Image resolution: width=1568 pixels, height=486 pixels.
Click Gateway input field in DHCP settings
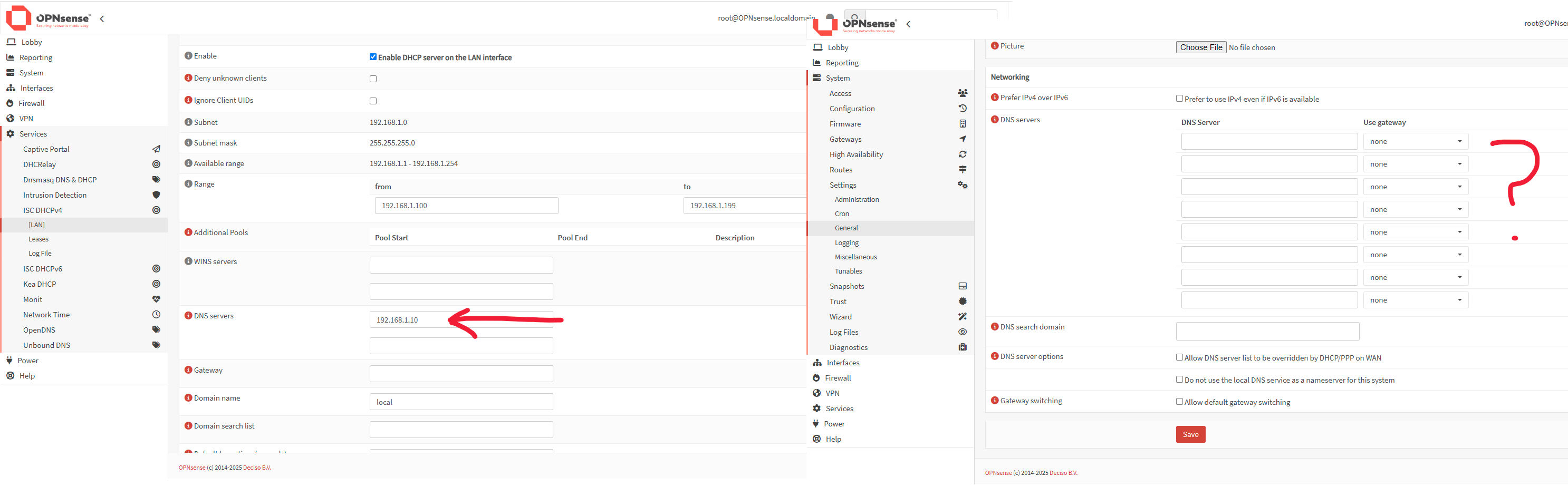click(461, 374)
